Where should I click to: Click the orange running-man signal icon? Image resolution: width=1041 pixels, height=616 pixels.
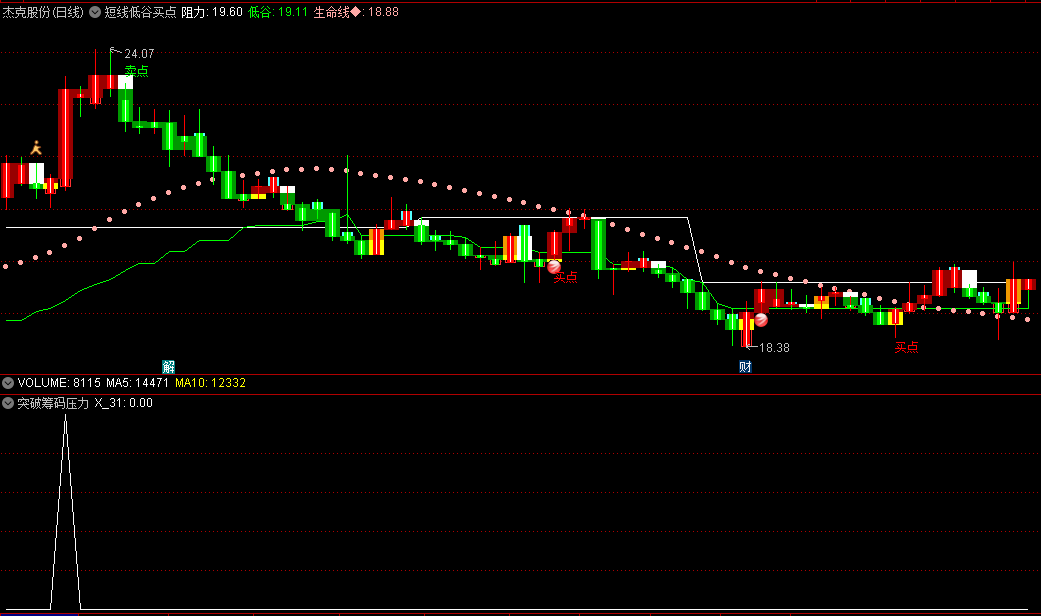(x=36, y=148)
